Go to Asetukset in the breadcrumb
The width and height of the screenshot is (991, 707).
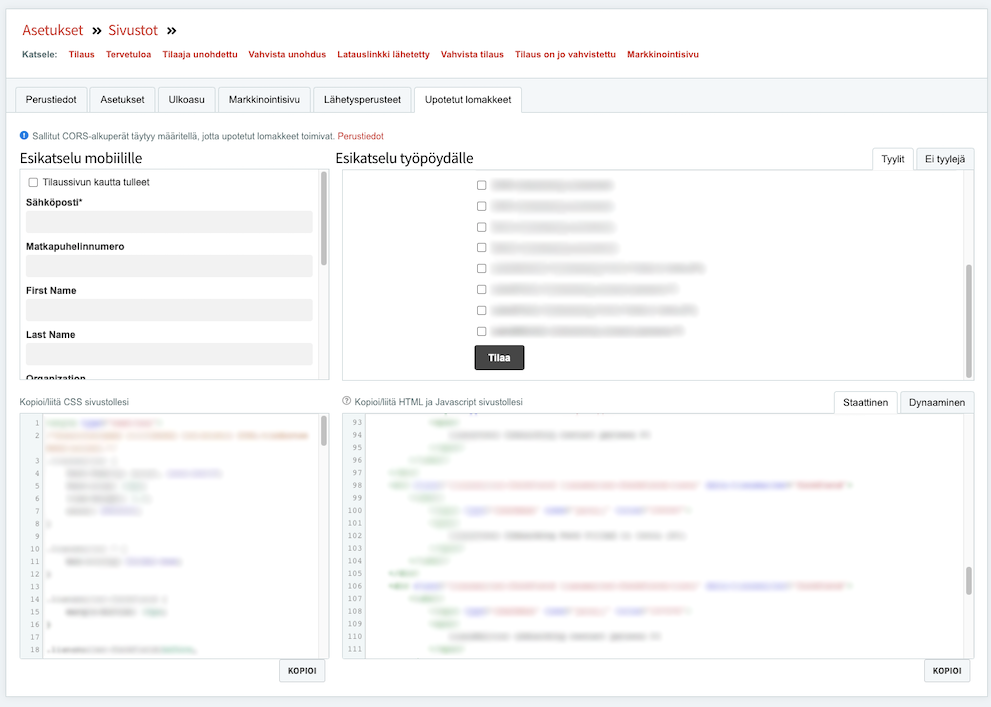point(52,31)
